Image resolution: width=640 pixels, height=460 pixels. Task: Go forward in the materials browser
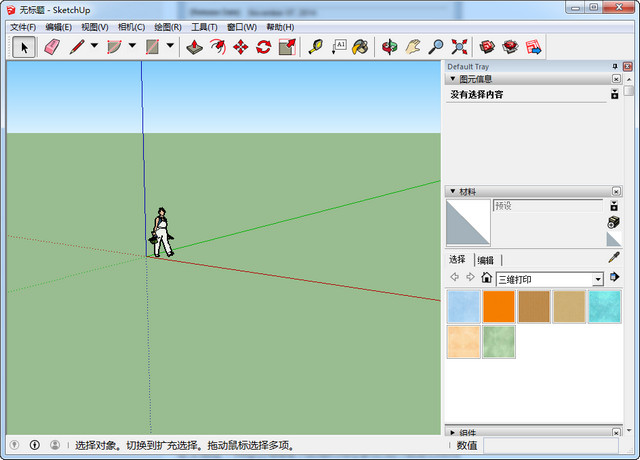click(470, 277)
